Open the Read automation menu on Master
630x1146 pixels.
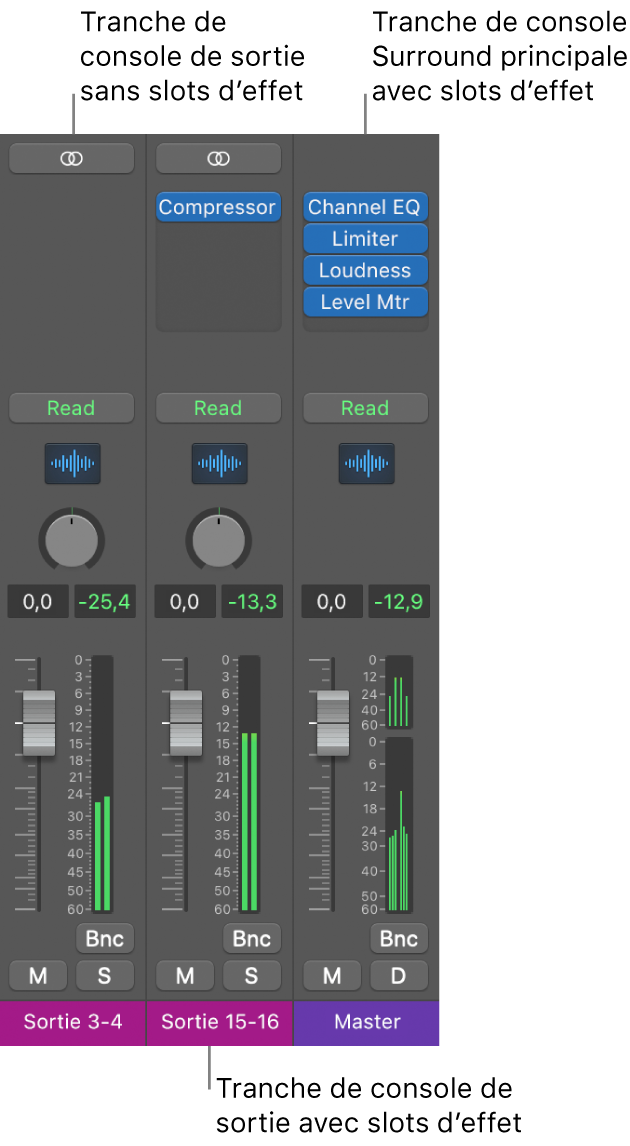[365, 408]
